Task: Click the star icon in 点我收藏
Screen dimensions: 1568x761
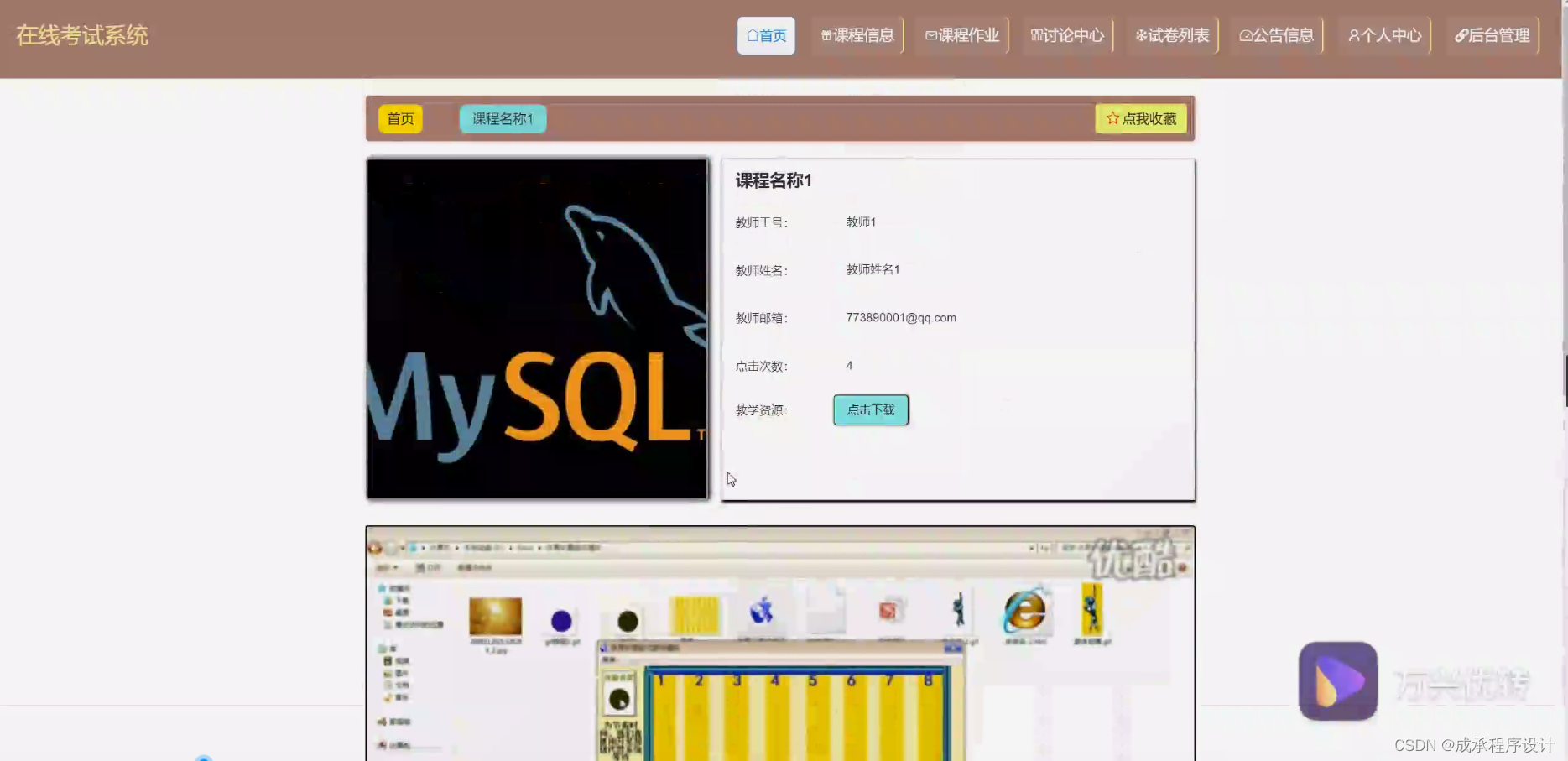Action: 1112,118
